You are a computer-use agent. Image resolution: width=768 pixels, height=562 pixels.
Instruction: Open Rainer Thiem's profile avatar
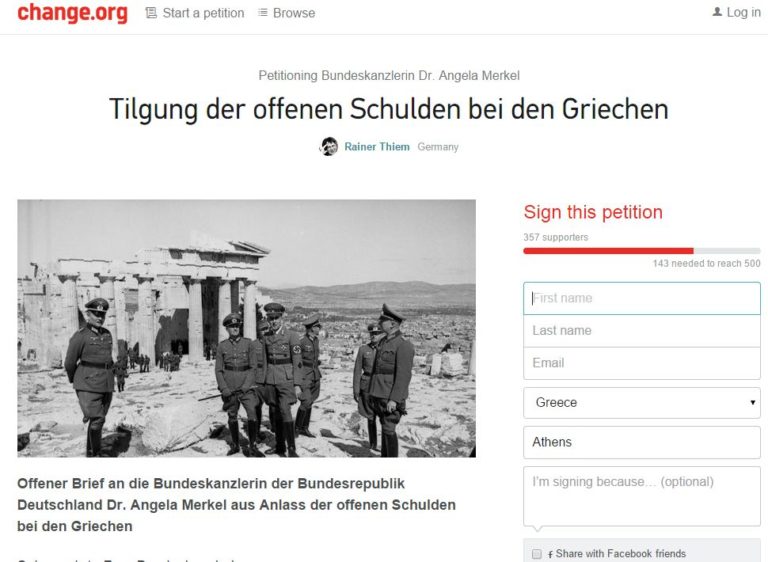point(329,147)
